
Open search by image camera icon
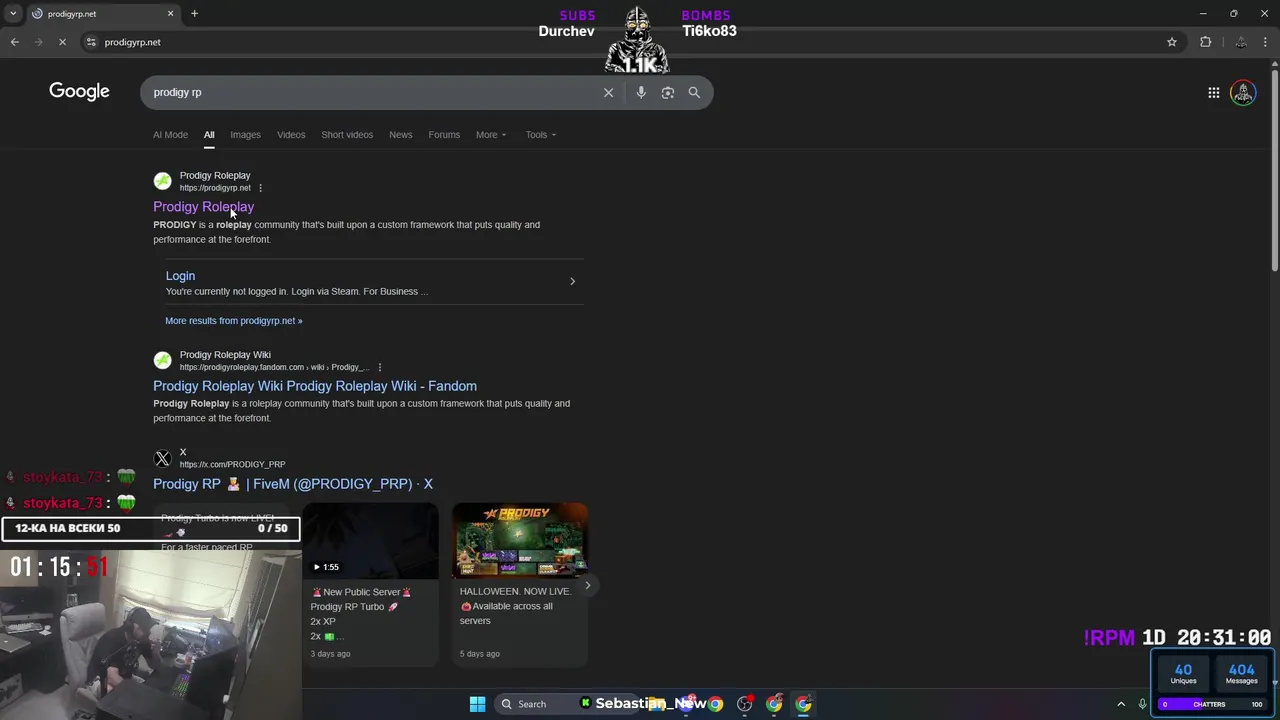667,92
